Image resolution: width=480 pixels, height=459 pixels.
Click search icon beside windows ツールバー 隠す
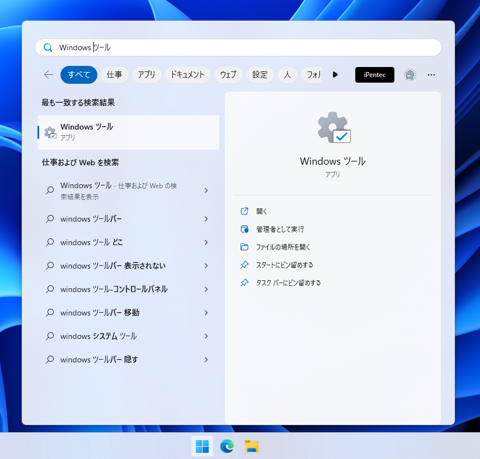(50, 359)
